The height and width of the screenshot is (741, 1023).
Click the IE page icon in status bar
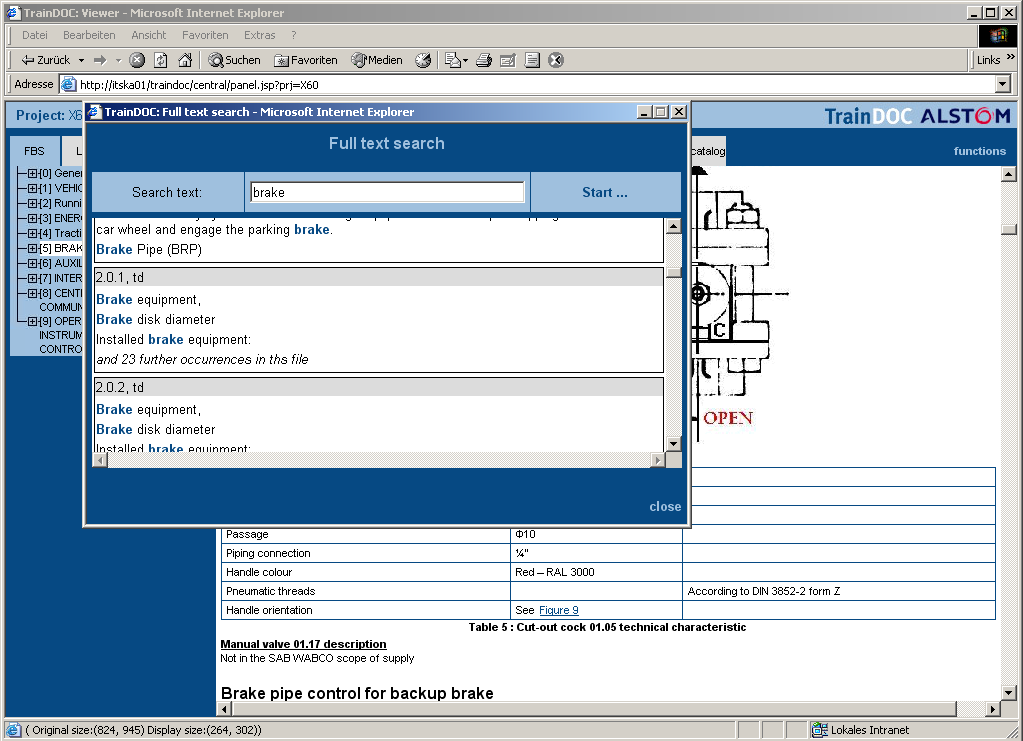point(13,730)
